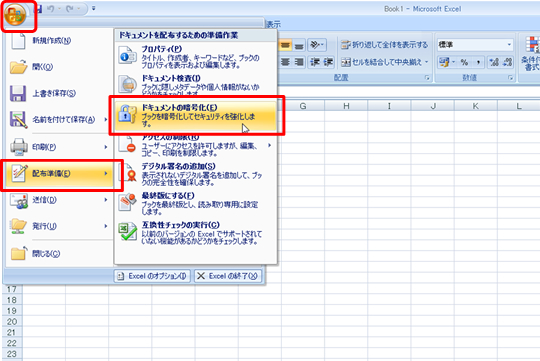Viewport: 540px width, 361px height.
Task: Click the compatibility check green checkmark icon
Action: (x=127, y=231)
